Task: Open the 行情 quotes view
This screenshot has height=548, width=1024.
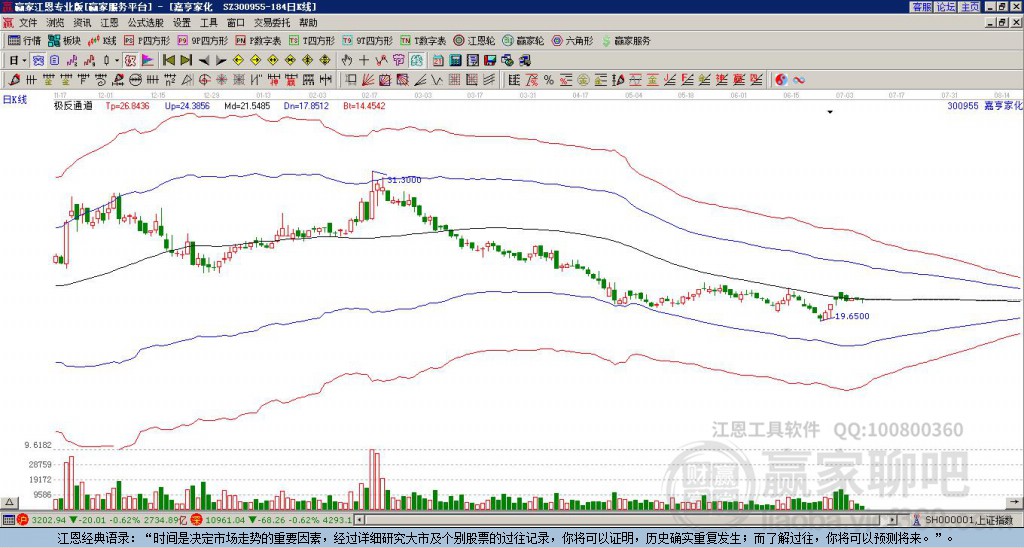Action: (25, 40)
